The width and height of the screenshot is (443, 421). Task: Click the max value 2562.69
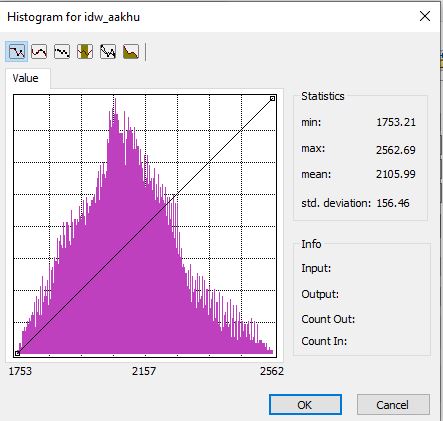396,150
